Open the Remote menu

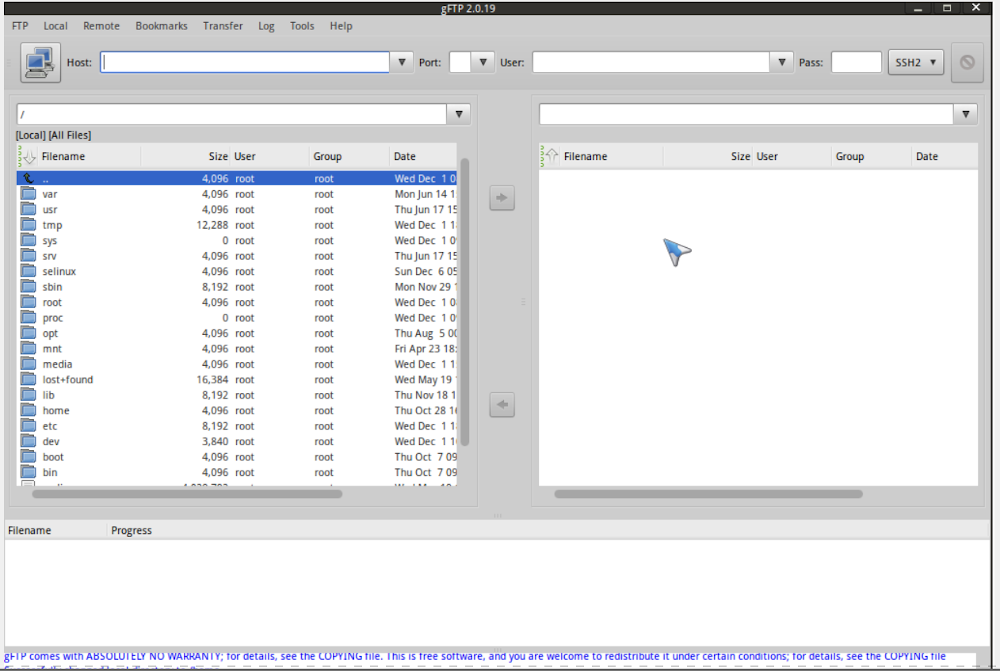101,26
